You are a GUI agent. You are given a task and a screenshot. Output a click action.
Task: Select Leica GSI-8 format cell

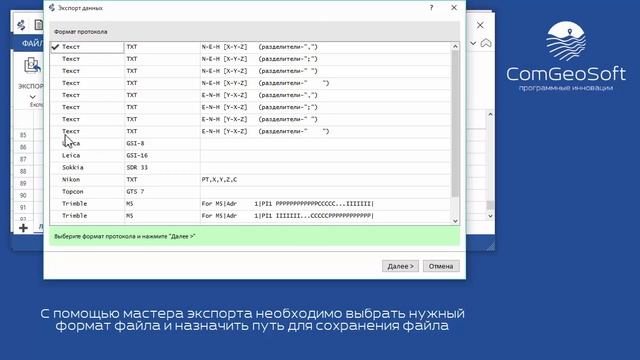(x=162, y=143)
